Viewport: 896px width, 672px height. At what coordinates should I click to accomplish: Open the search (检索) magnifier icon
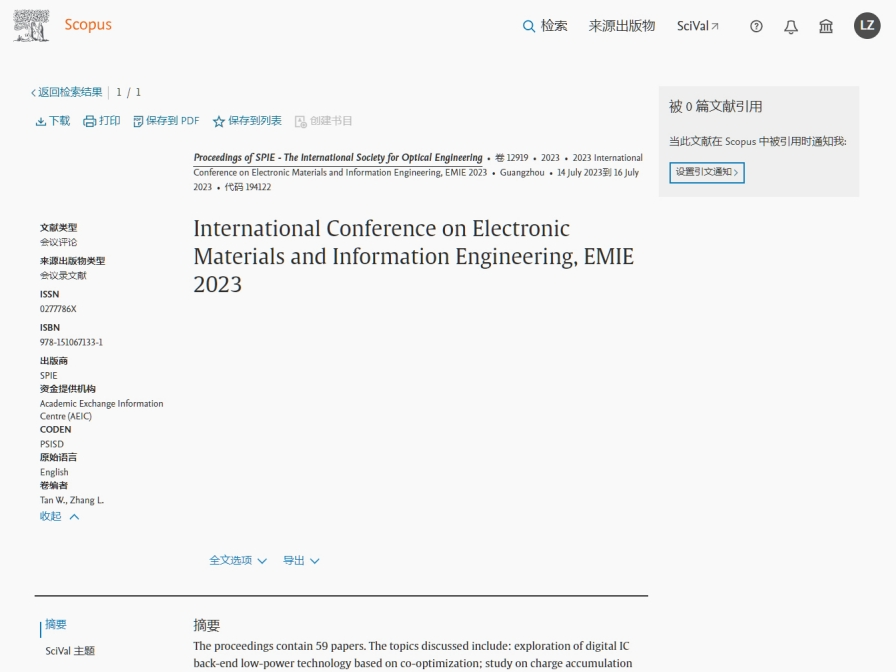tap(529, 26)
